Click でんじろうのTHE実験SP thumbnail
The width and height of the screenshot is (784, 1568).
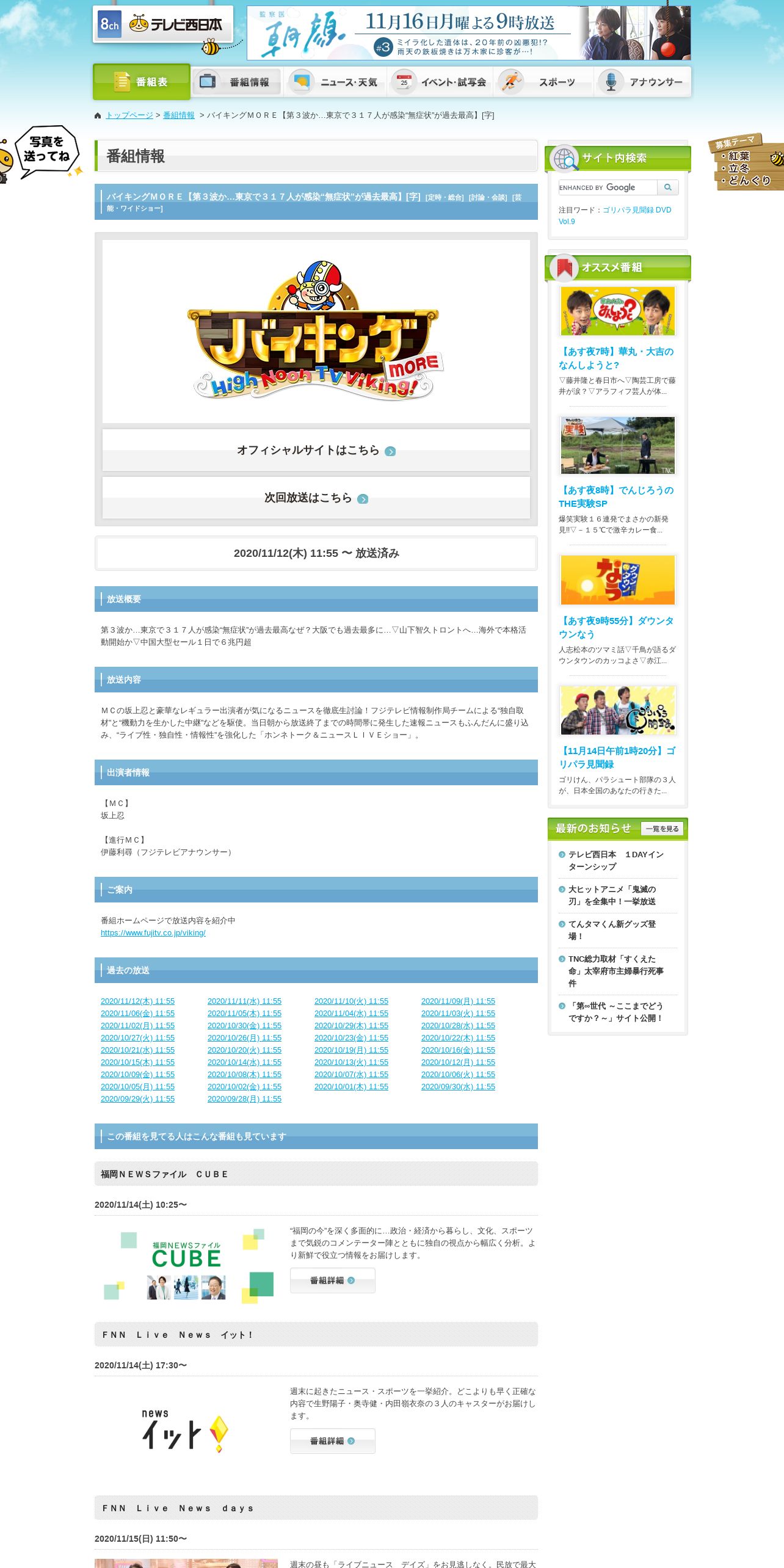point(618,445)
